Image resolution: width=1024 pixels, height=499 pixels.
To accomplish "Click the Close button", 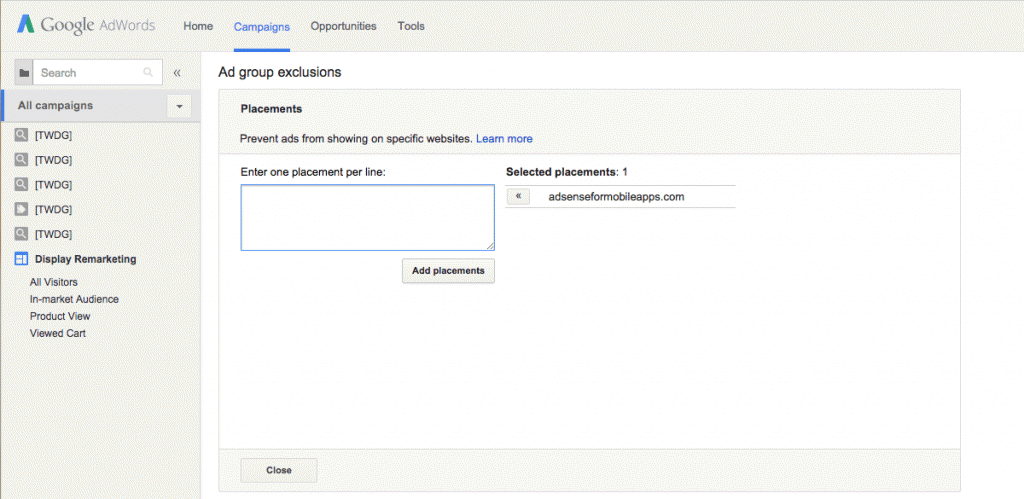I will point(279,470).
